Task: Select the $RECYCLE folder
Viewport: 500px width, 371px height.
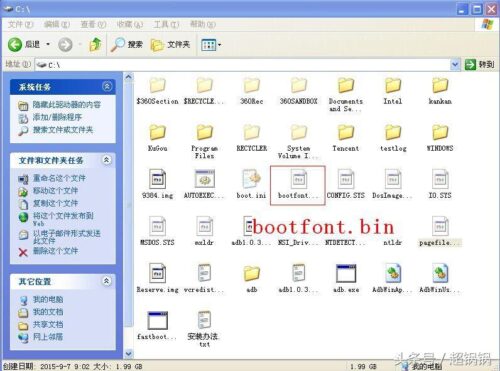Action: 204,91
